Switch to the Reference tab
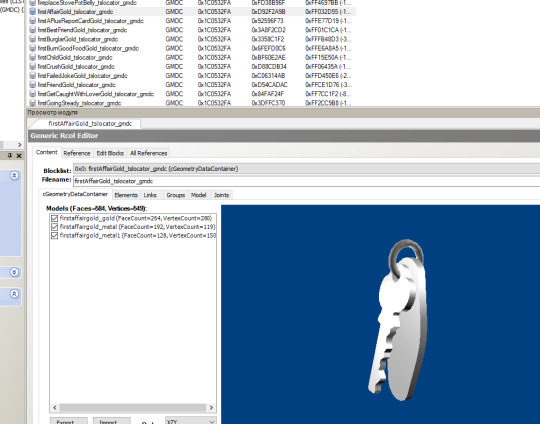This screenshot has width=540, height=424. click(77, 153)
